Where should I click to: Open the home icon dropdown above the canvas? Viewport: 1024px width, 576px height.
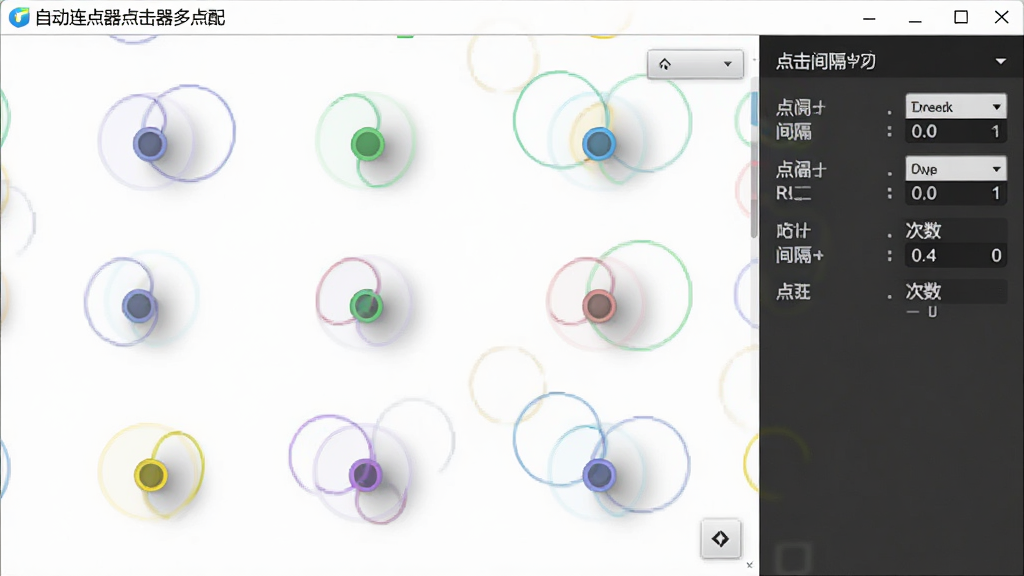point(695,64)
